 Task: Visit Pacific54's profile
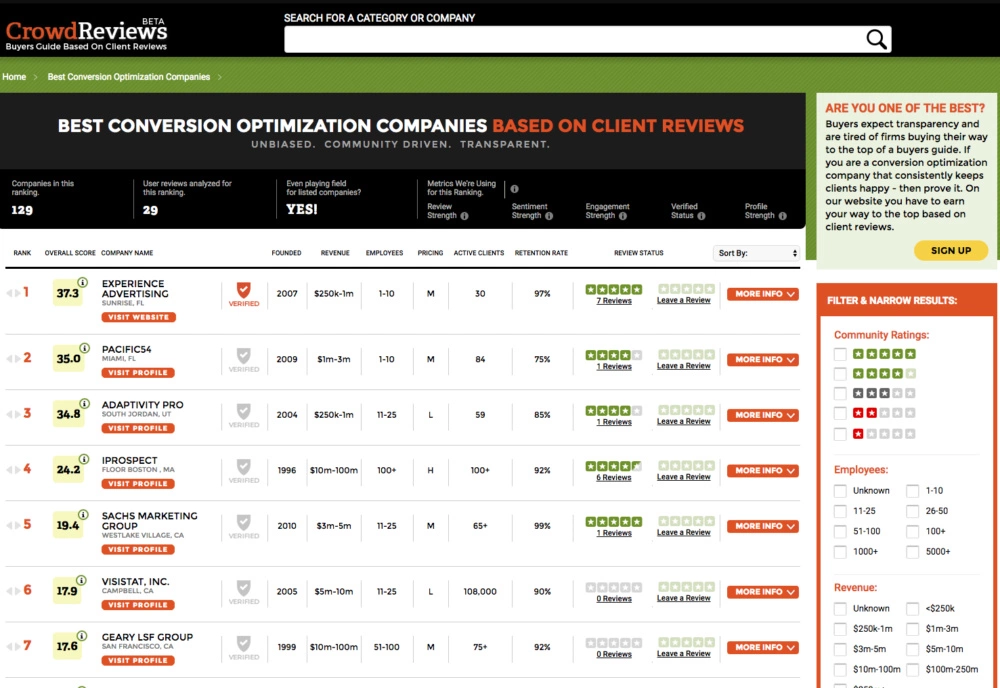138,372
